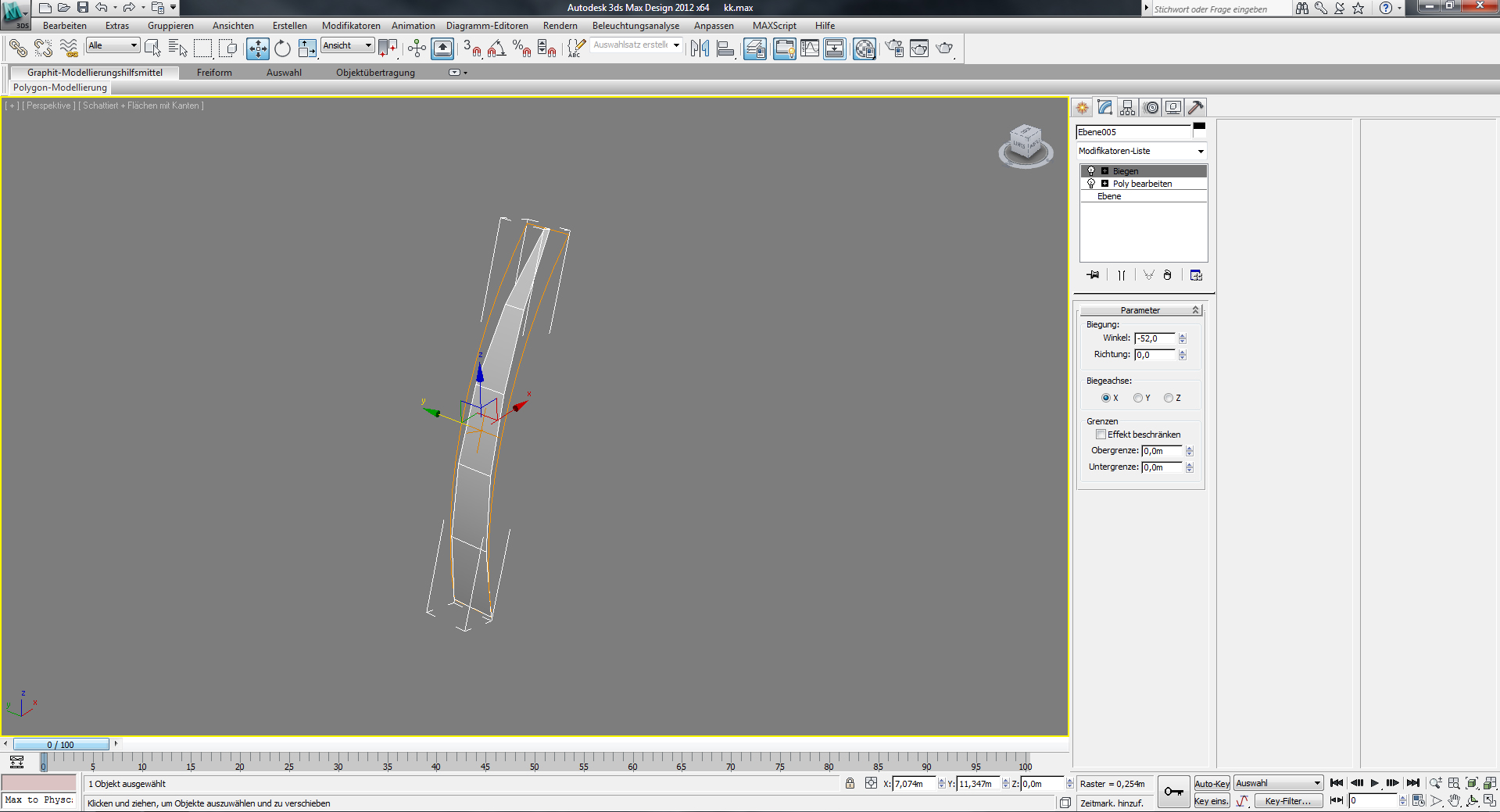The width and height of the screenshot is (1500, 812).
Task: Toggle Biegen modifier lightbulb visibility
Action: coord(1091,171)
